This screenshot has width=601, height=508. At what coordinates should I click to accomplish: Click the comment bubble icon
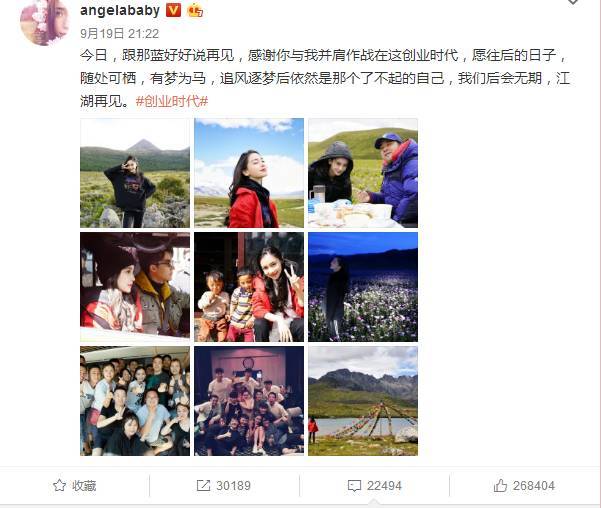354,486
